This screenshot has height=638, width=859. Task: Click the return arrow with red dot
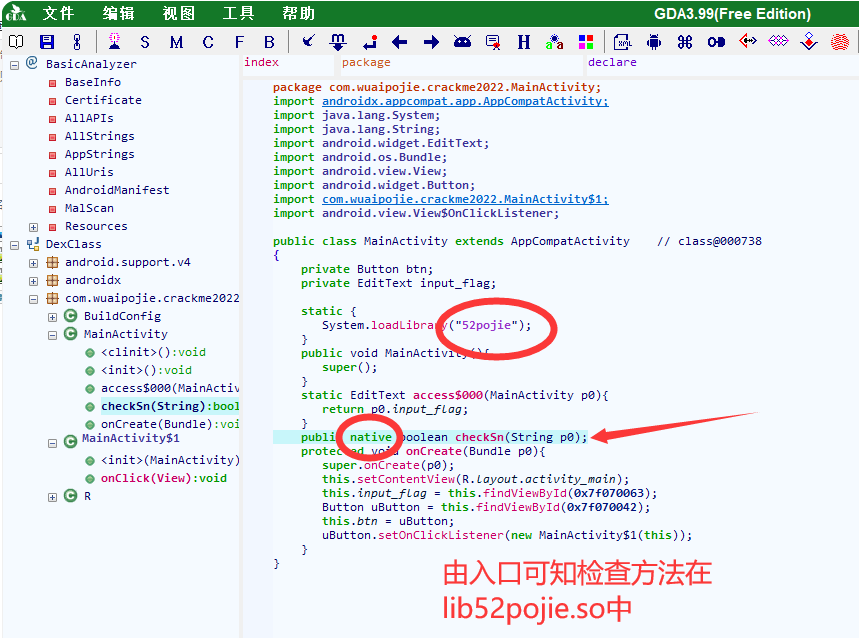(x=370, y=42)
